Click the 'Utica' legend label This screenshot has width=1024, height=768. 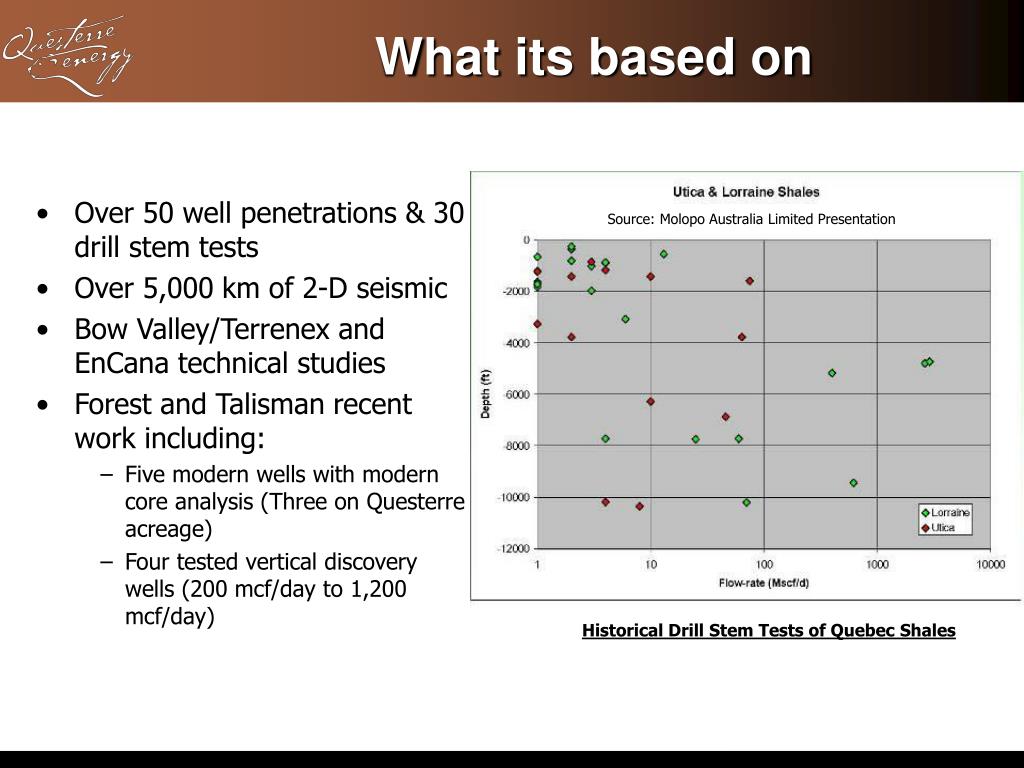(x=943, y=528)
